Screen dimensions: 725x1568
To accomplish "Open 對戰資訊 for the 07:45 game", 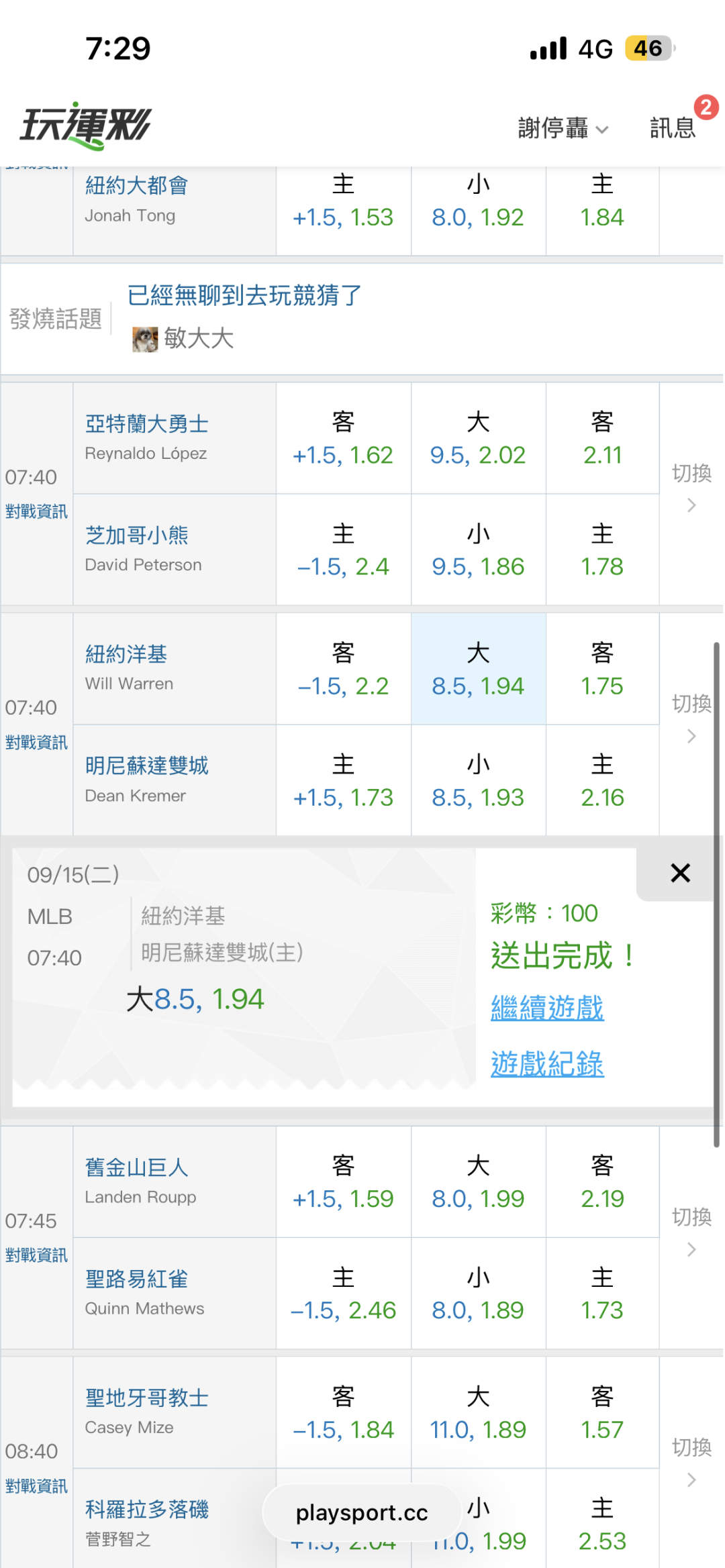I will point(36,1255).
